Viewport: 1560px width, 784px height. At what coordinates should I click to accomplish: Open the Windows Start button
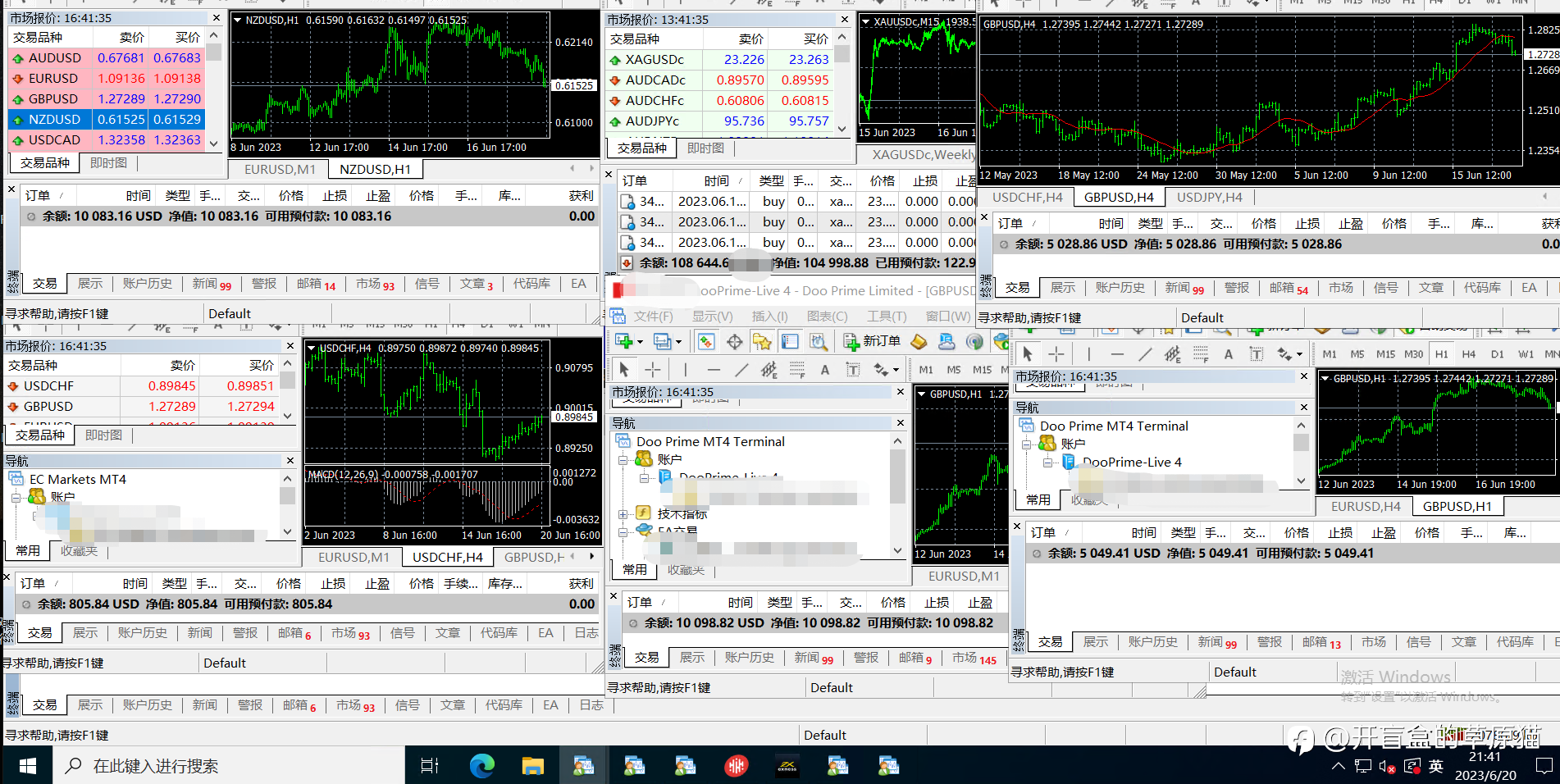pyautogui.click(x=27, y=766)
